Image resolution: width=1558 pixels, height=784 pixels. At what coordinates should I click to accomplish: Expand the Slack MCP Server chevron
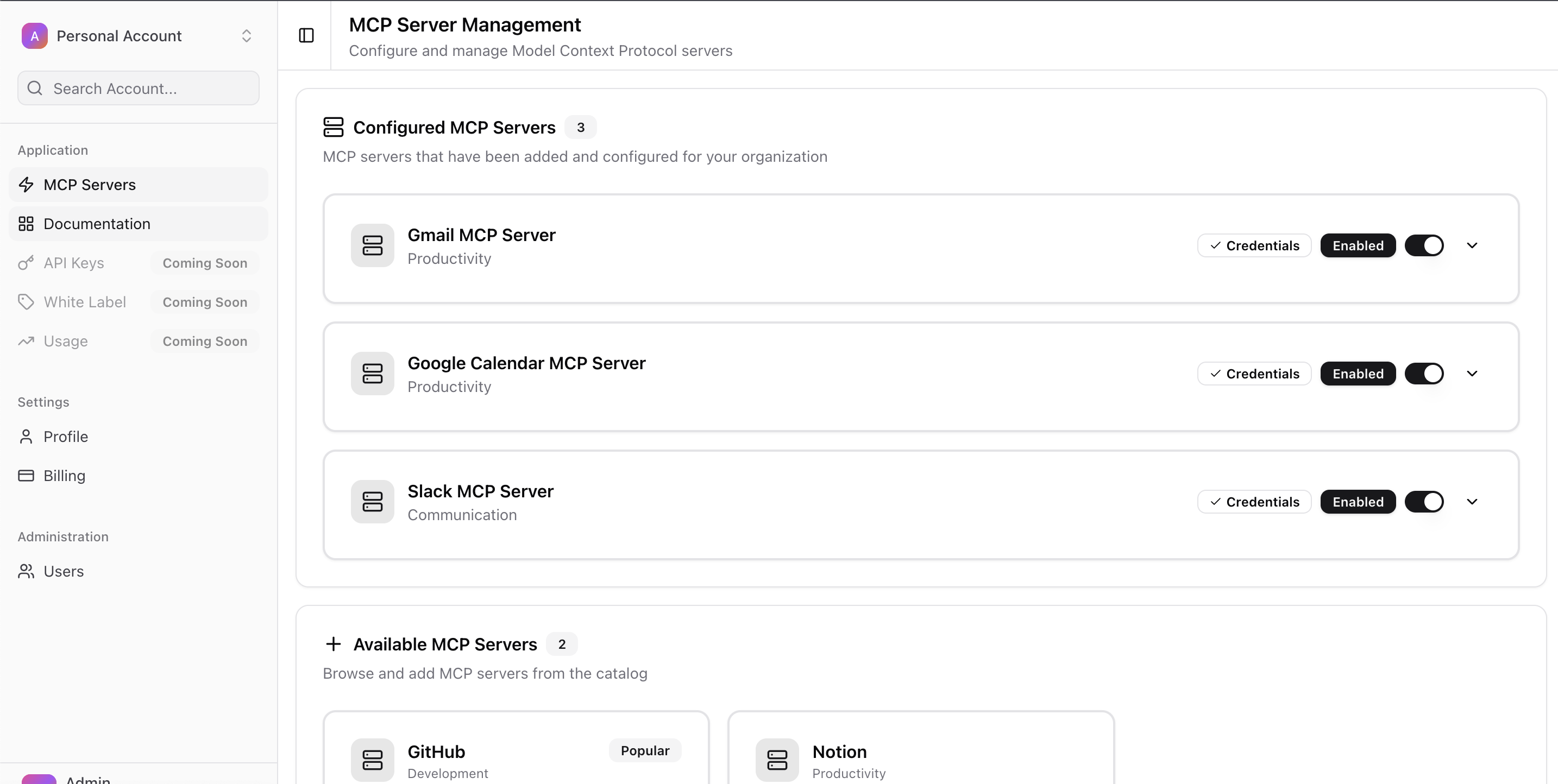point(1472,502)
